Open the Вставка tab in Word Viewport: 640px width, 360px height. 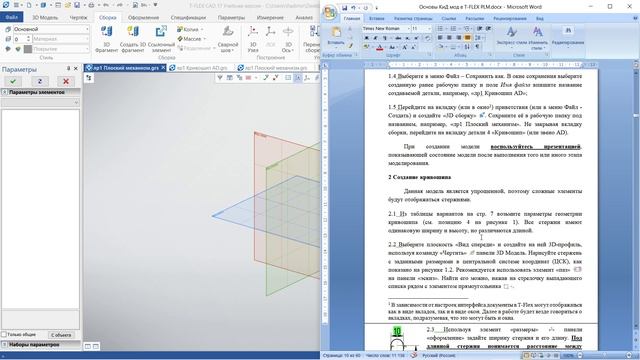pyautogui.click(x=376, y=18)
